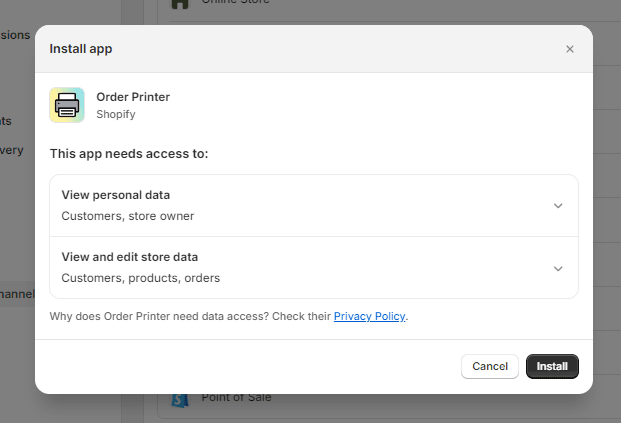
Task: Click the partially hidden sidebar item ending in 'very'
Action: [12, 150]
